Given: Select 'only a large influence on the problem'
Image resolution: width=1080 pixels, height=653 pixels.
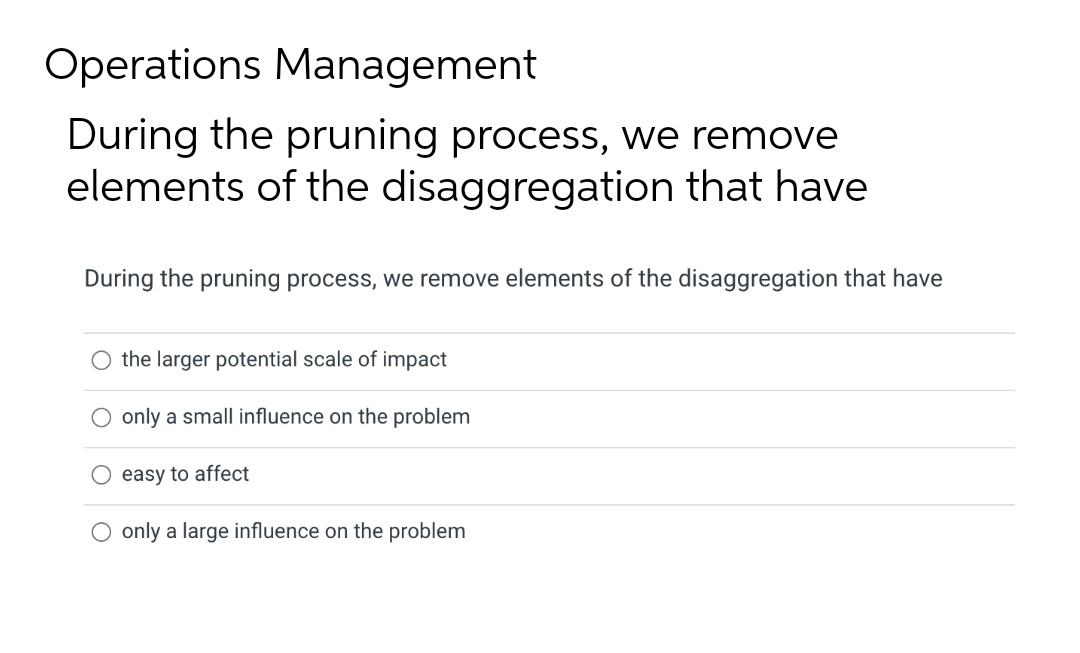Looking at the screenshot, I should pos(101,531).
